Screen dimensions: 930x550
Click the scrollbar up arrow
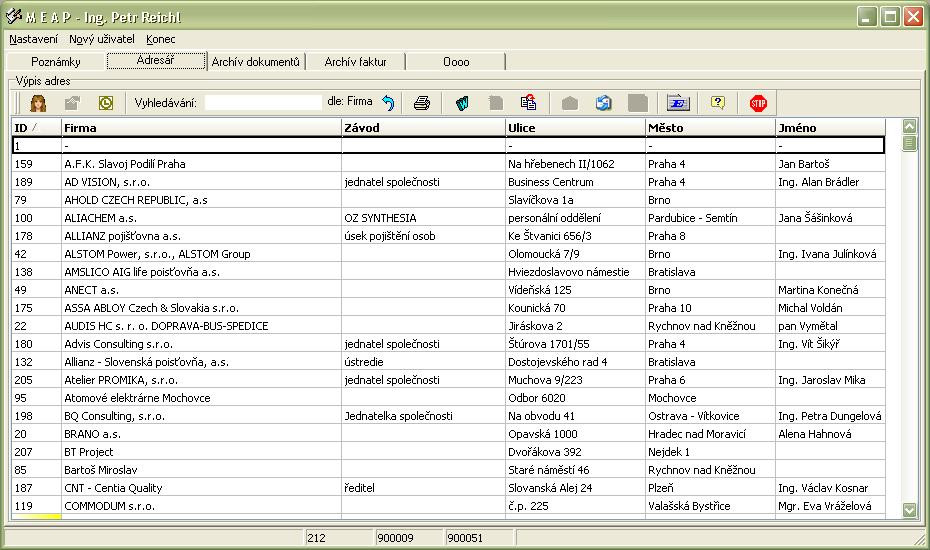click(909, 125)
